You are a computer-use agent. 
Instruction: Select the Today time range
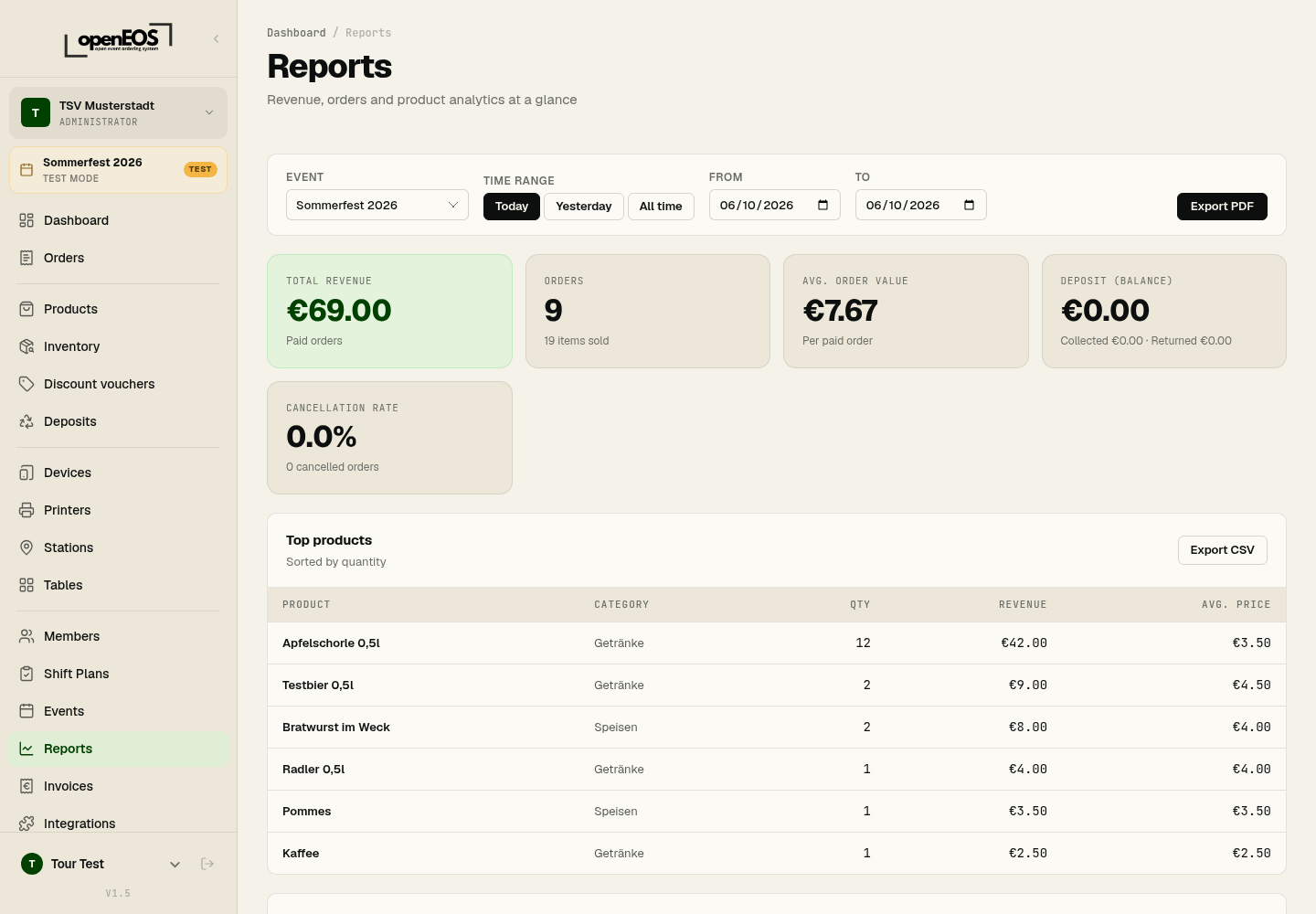[x=512, y=207]
